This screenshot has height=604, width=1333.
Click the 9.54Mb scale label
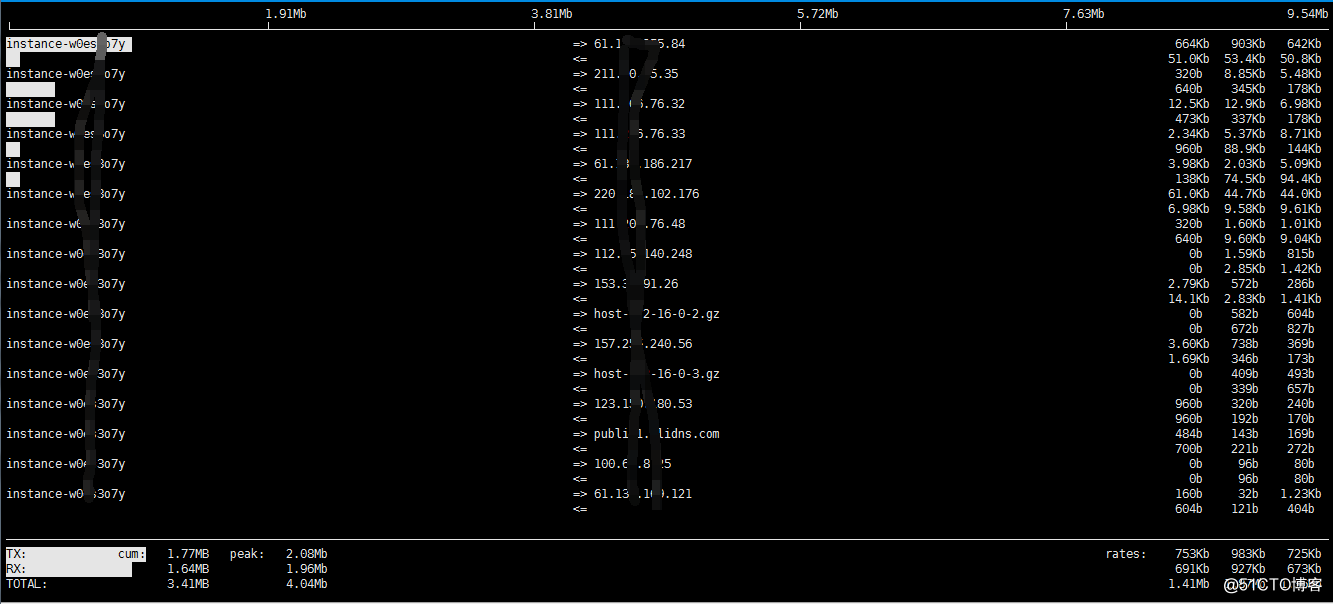(1307, 14)
